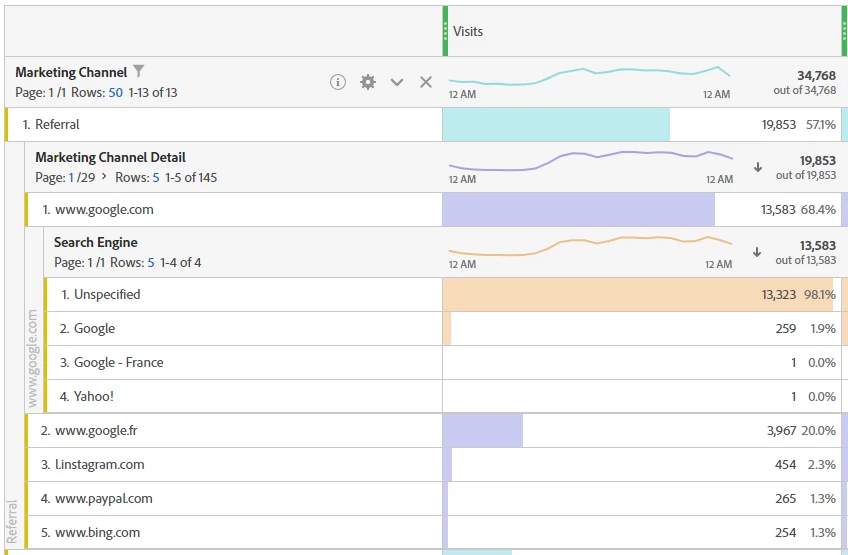
Task: Click page number 1 of Marketing Channel Detail
Action: tap(71, 177)
